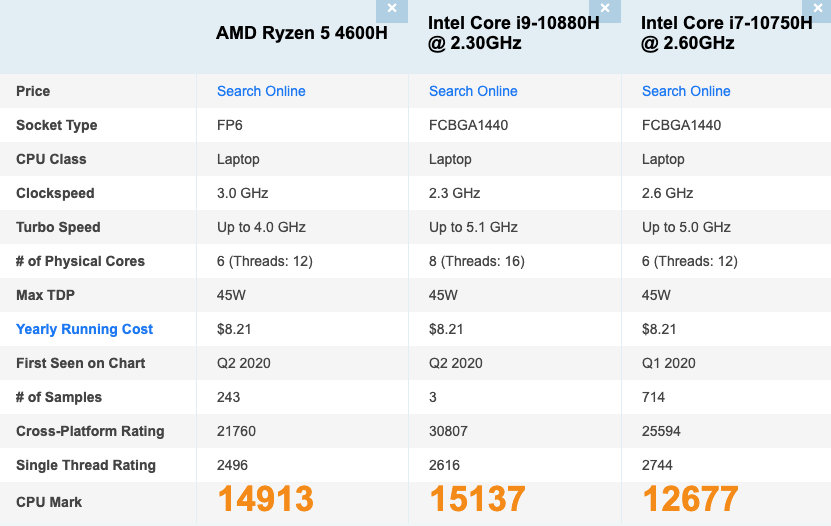This screenshot has width=831, height=526.
Task: Select the Up to 4.0 GHz turbo value
Action: [261, 227]
